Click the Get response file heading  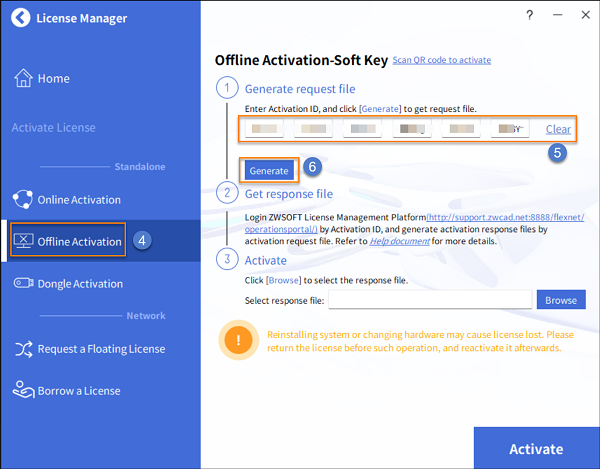coord(289,194)
